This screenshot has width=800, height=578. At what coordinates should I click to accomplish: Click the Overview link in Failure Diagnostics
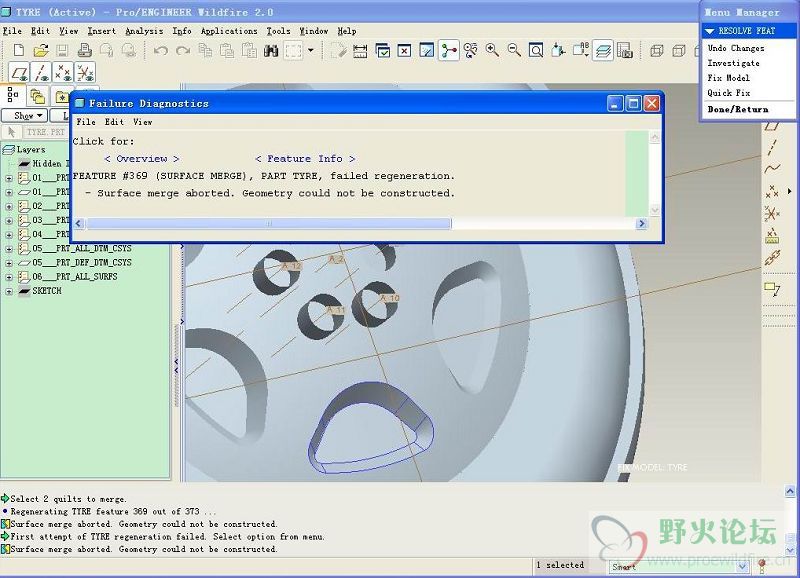(142, 159)
